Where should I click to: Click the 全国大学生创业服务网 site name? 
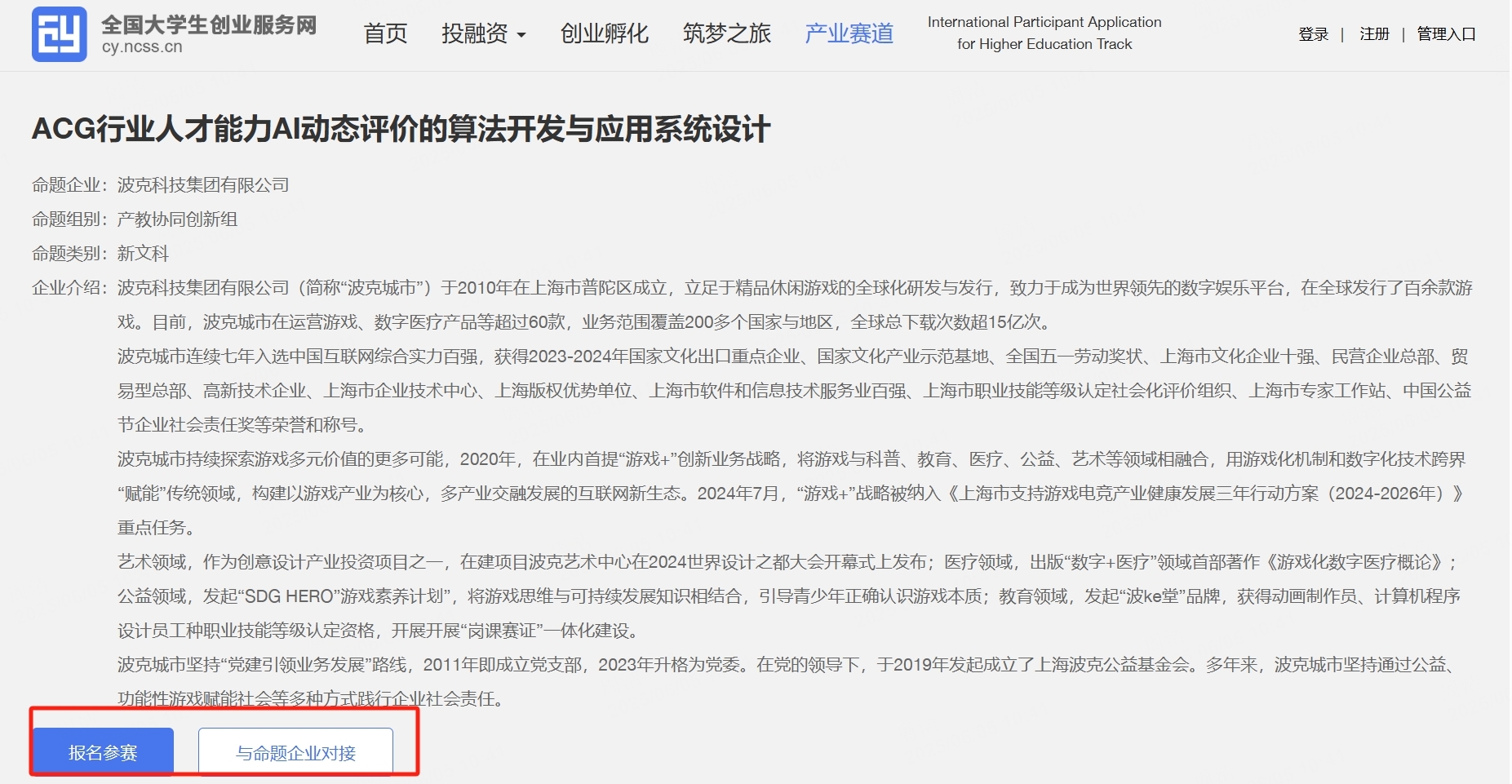click(x=209, y=24)
